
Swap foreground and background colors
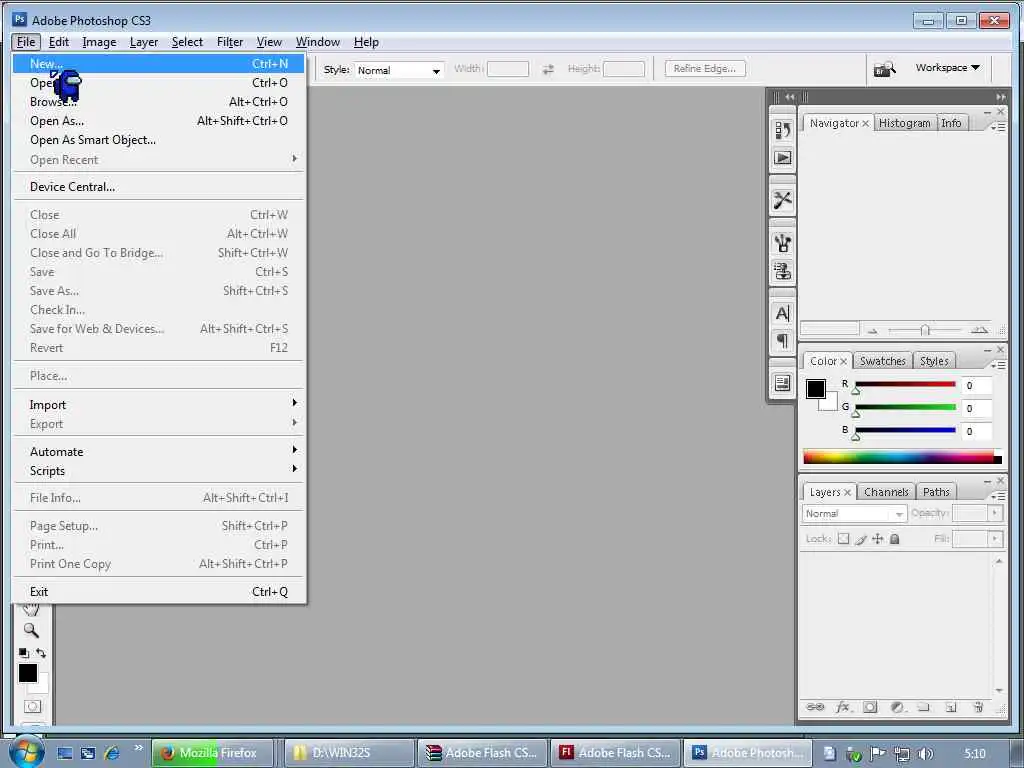click(41, 652)
